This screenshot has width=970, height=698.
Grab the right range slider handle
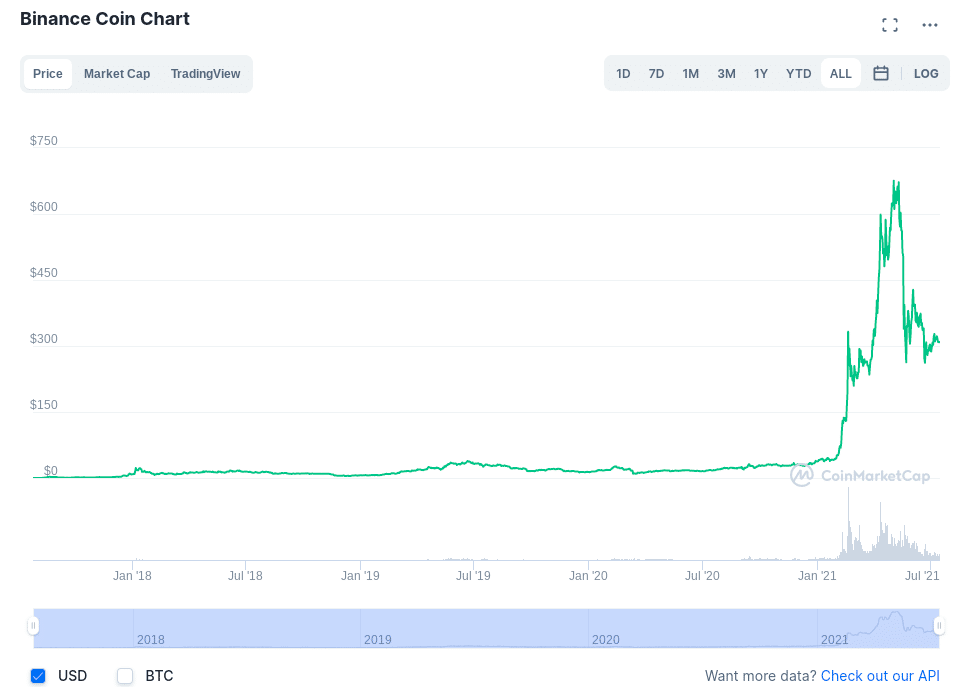point(938,626)
